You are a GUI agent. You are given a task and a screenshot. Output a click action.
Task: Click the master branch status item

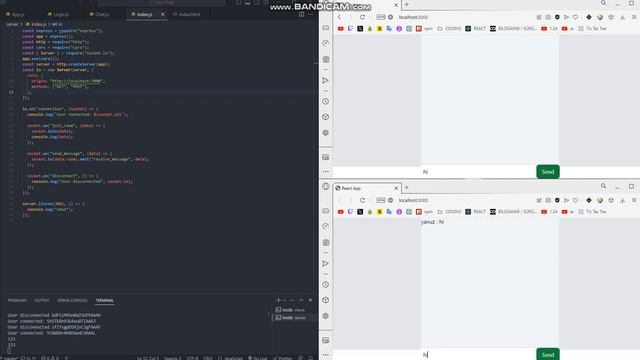tap(9, 358)
